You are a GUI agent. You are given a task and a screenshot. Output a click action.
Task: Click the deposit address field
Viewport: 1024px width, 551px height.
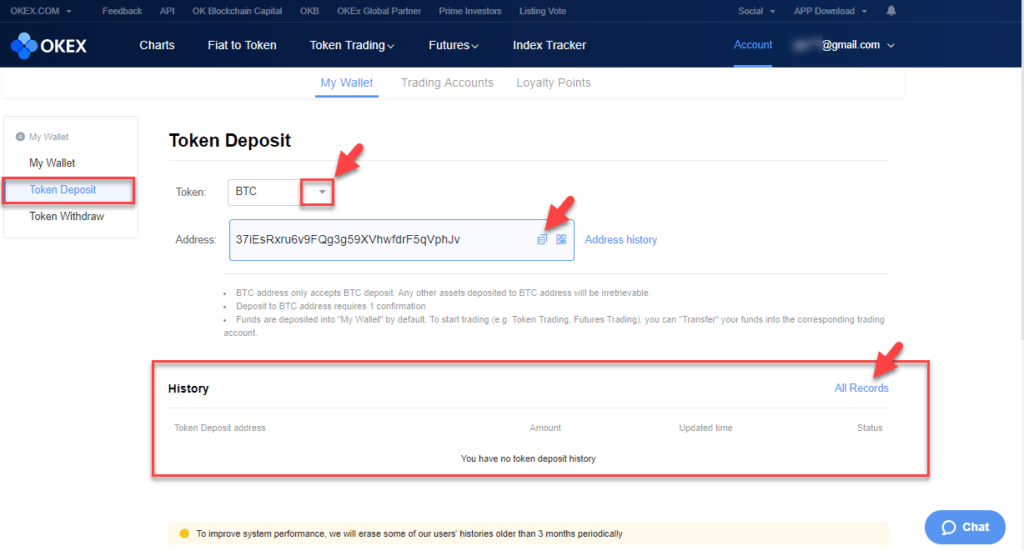tap(380, 240)
